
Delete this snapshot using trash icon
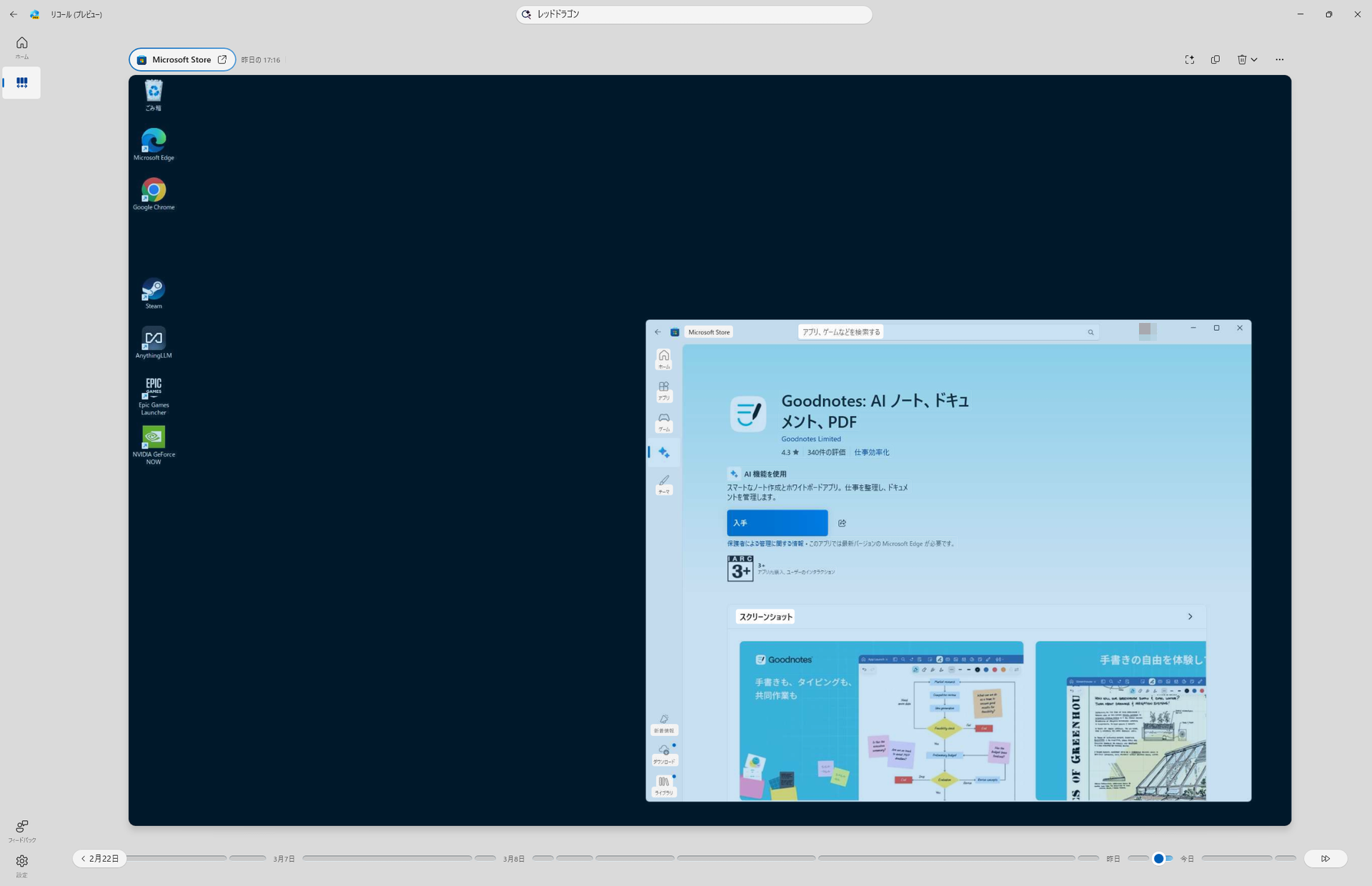(x=1242, y=60)
